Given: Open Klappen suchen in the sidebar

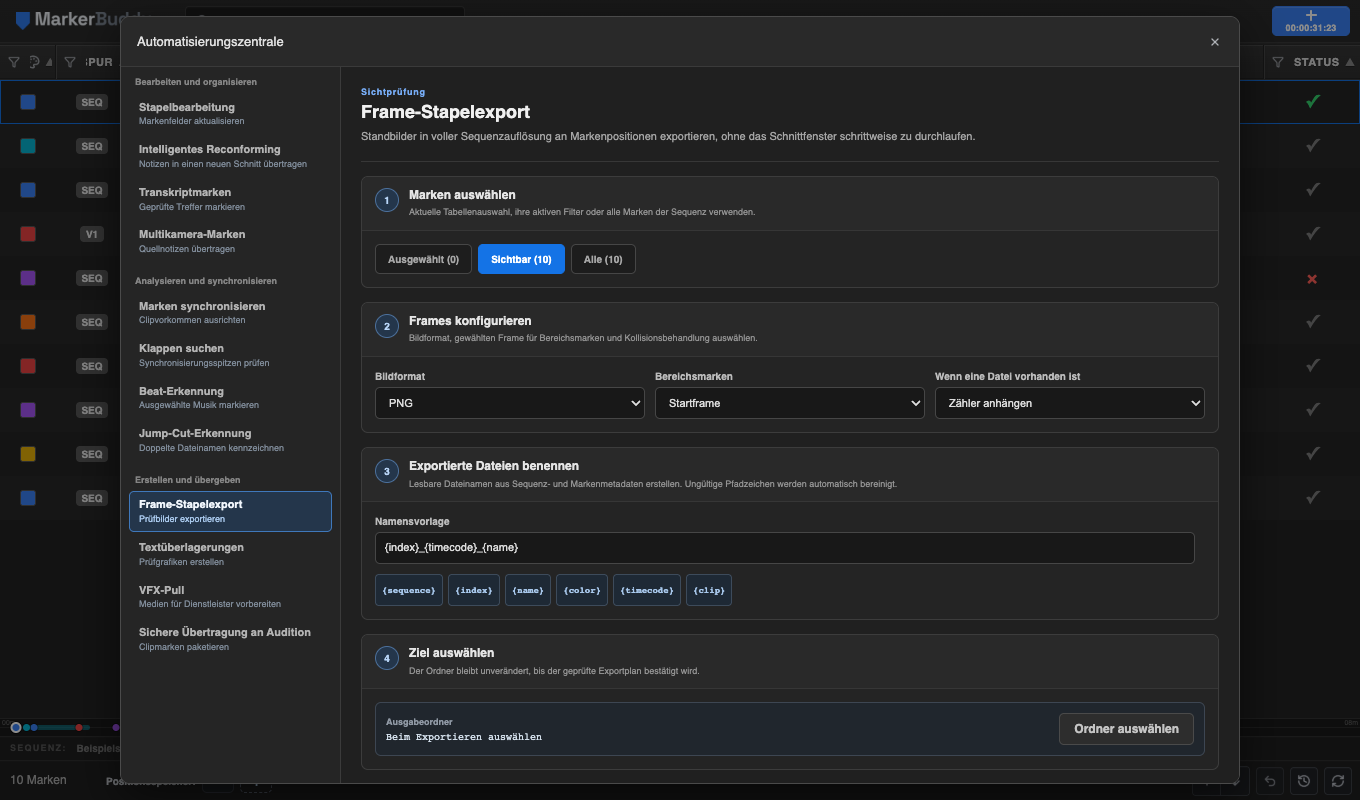Looking at the screenshot, I should [230, 355].
